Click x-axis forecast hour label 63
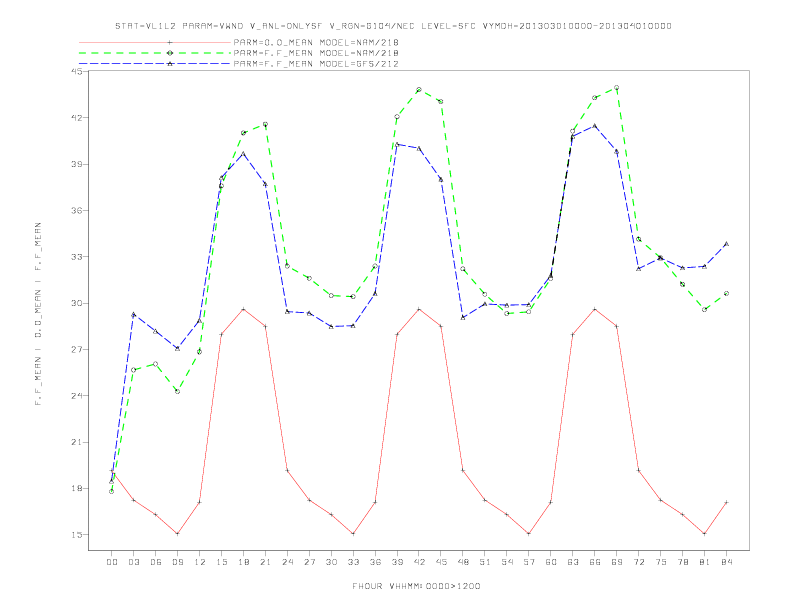This screenshot has height=612, width=792. pyautogui.click(x=573, y=562)
